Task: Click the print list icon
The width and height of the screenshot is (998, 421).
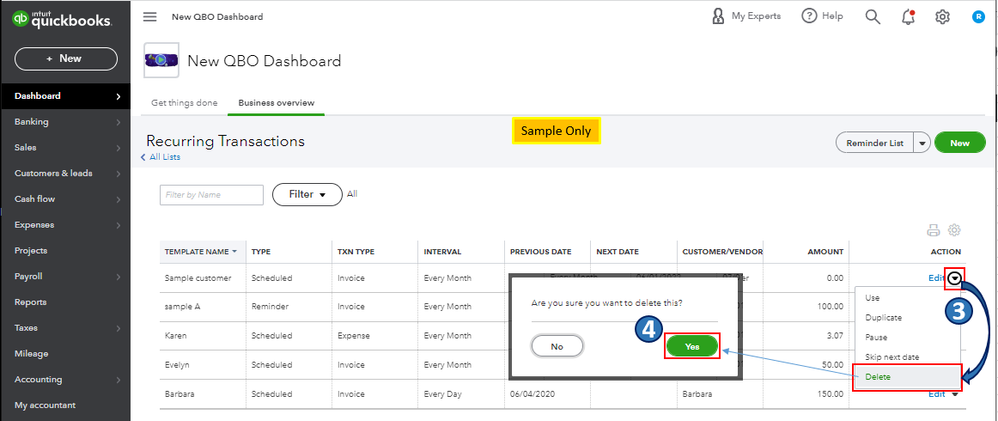Action: coord(934,230)
